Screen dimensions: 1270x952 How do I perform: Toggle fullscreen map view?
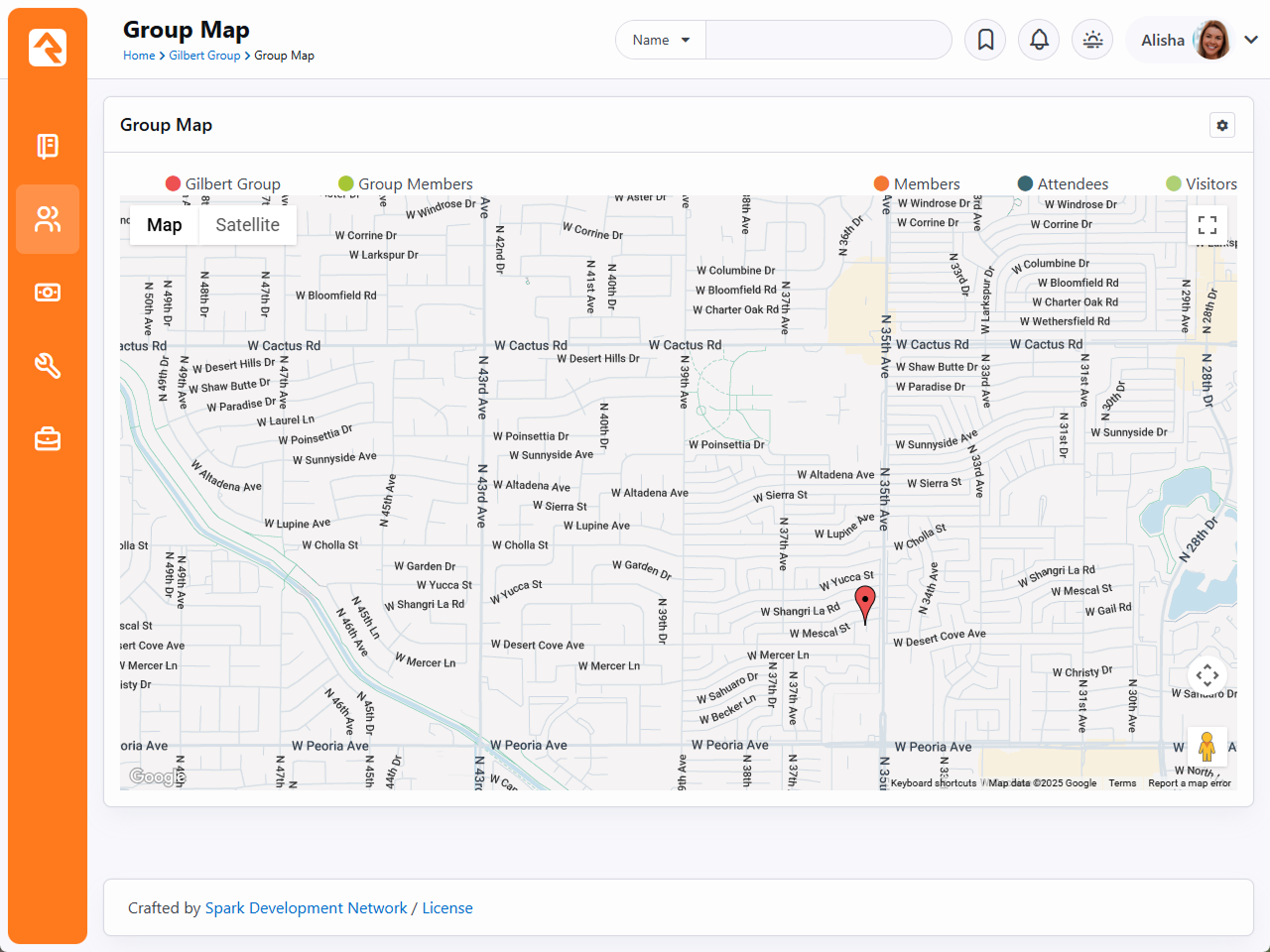coord(1207,225)
